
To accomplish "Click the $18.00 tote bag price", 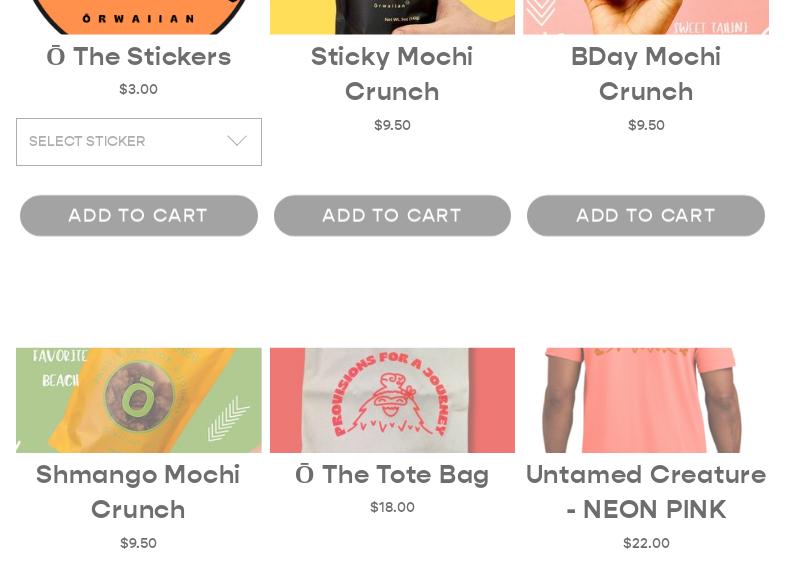I will tap(392, 508).
